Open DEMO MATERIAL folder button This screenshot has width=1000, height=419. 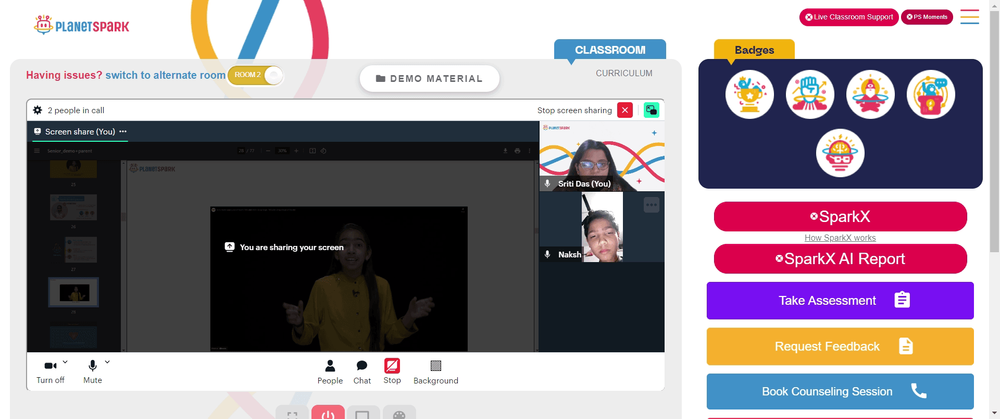(429, 78)
